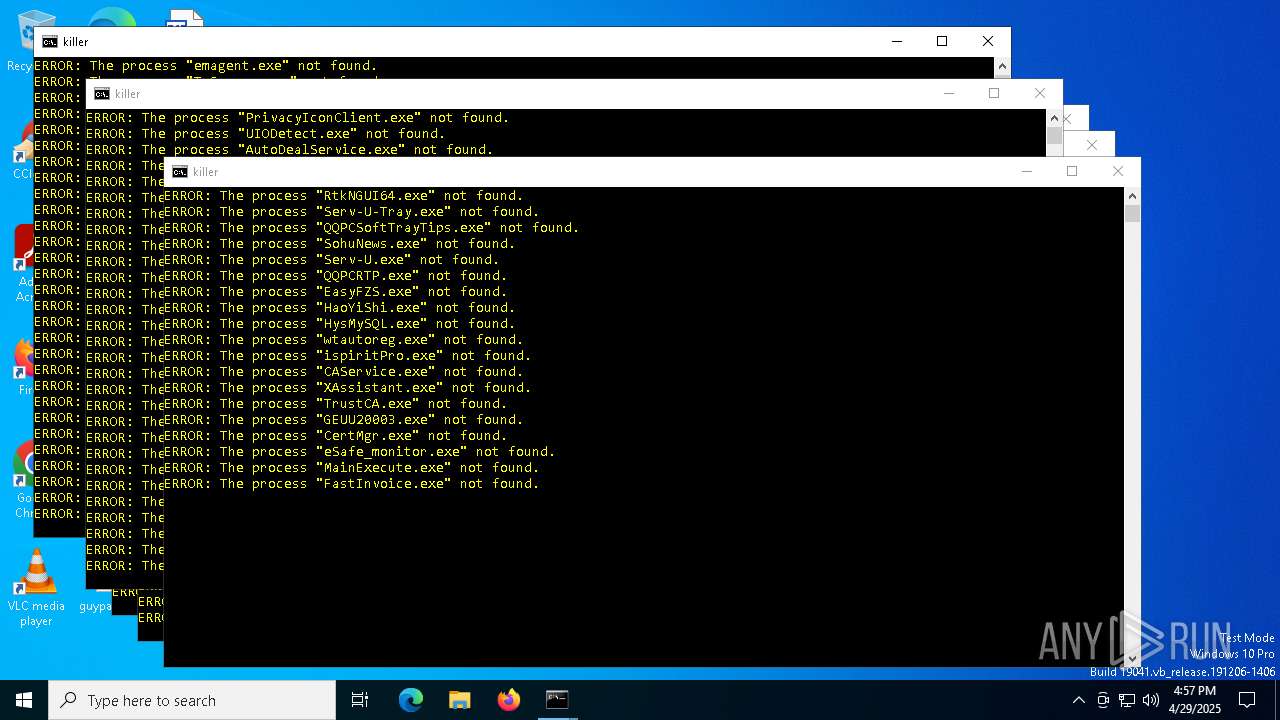1280x720 pixels.
Task: Click the "XAssistant.exe" error line
Action: (347, 388)
